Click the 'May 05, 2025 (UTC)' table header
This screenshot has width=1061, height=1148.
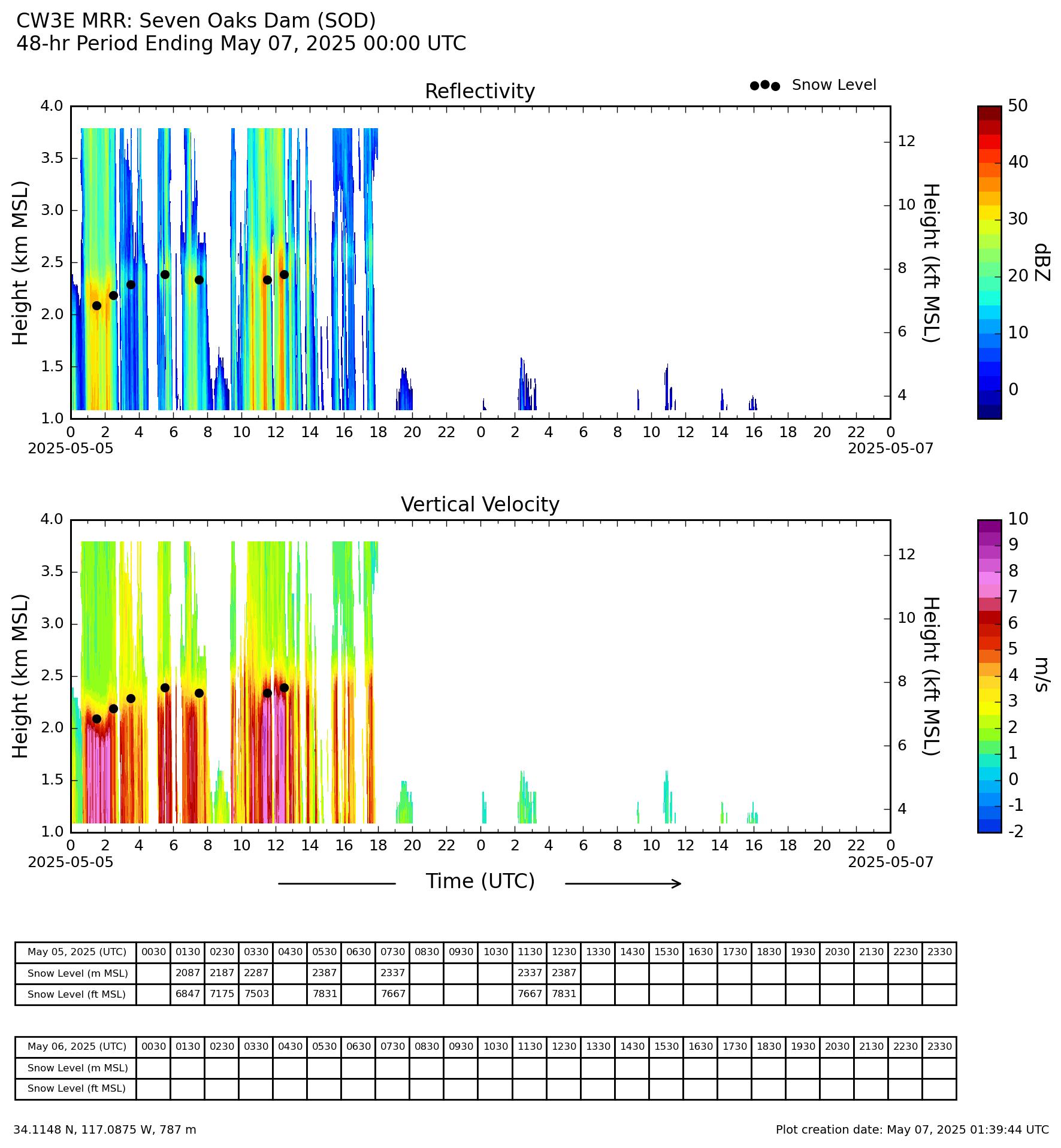tap(77, 952)
